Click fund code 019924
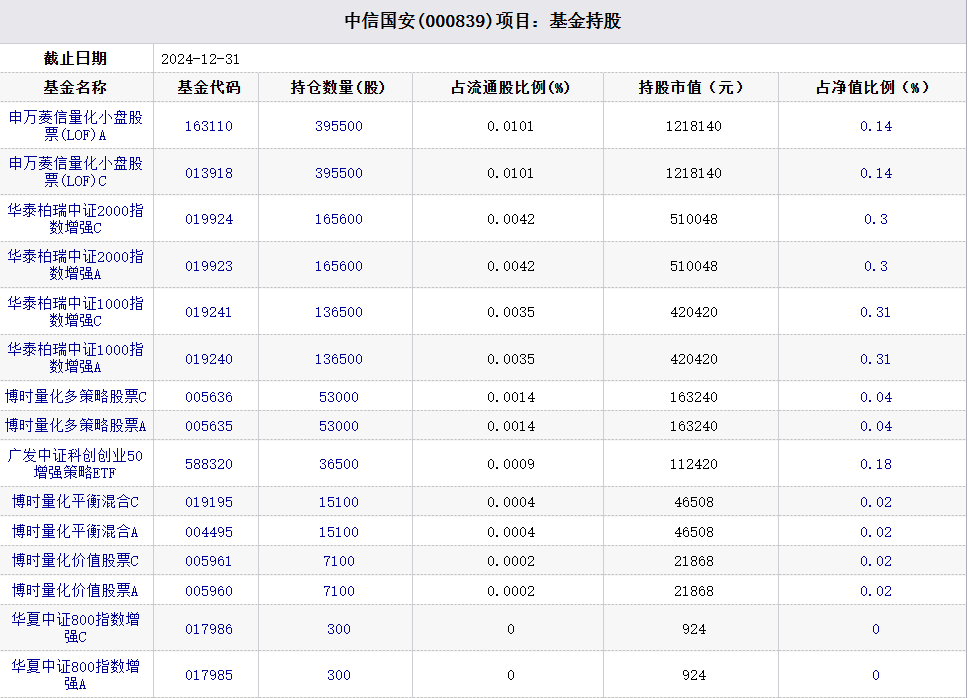This screenshot has height=698, width=968. (x=209, y=219)
